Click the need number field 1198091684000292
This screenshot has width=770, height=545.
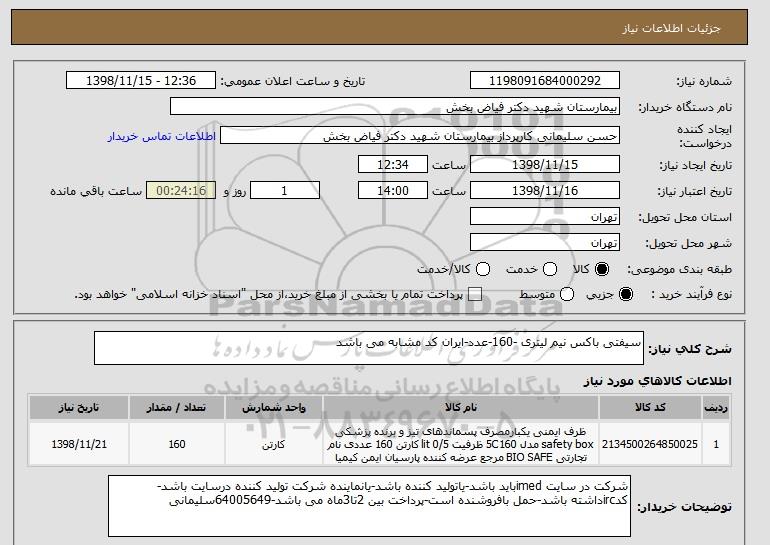545,81
